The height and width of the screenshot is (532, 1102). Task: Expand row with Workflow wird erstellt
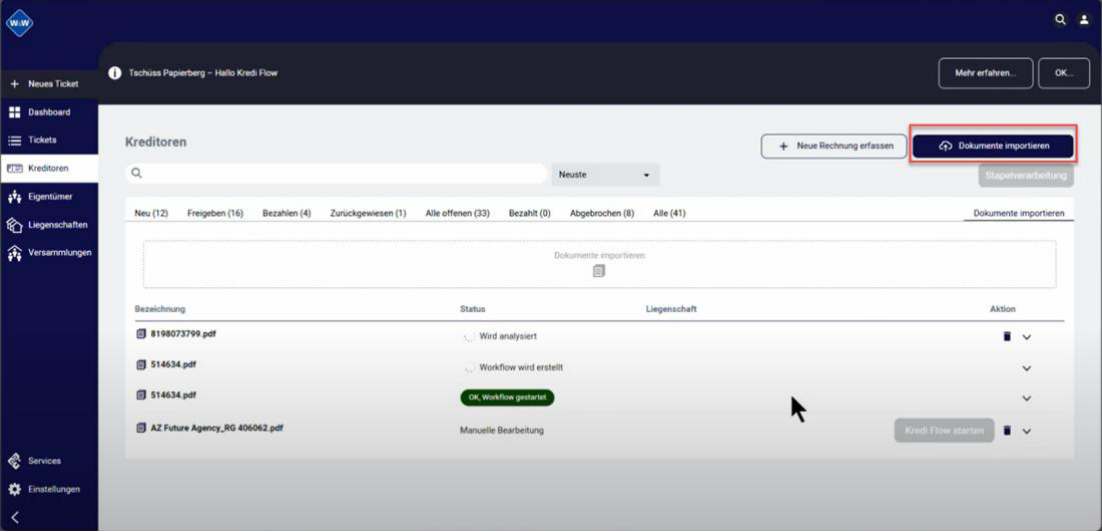point(1026,368)
